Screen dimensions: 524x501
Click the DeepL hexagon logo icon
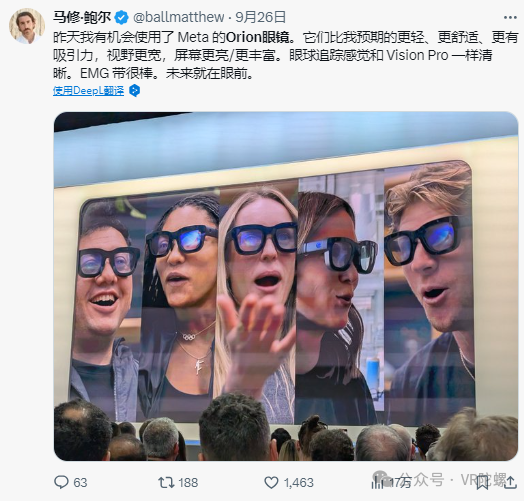(x=134, y=91)
